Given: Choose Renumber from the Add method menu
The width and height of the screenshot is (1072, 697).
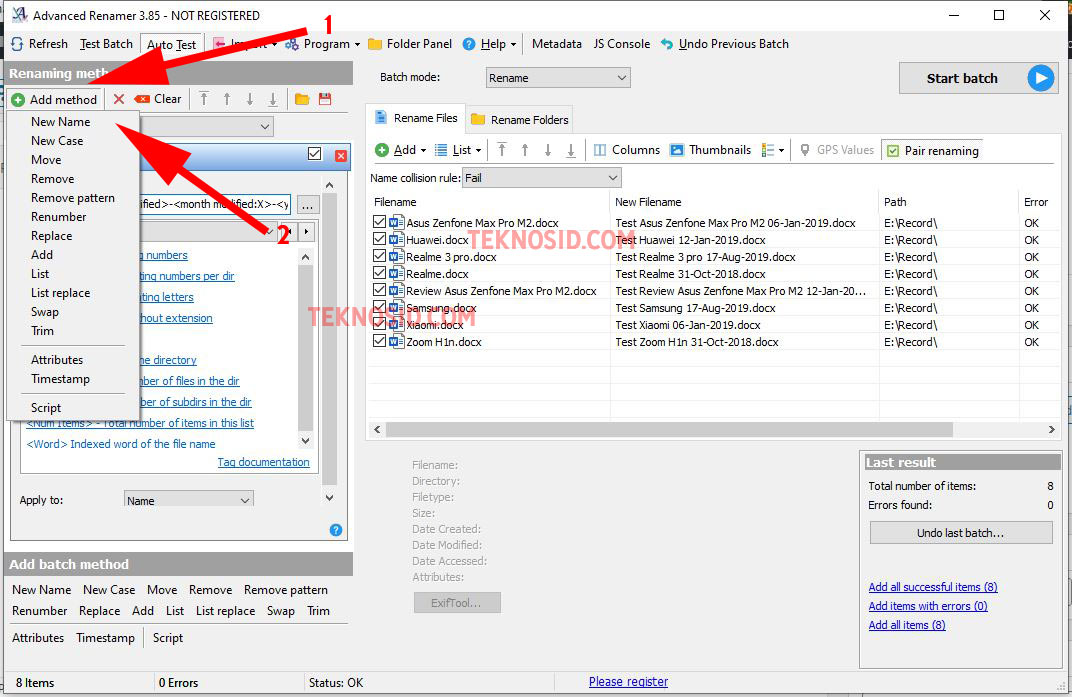Looking at the screenshot, I should coord(58,217).
